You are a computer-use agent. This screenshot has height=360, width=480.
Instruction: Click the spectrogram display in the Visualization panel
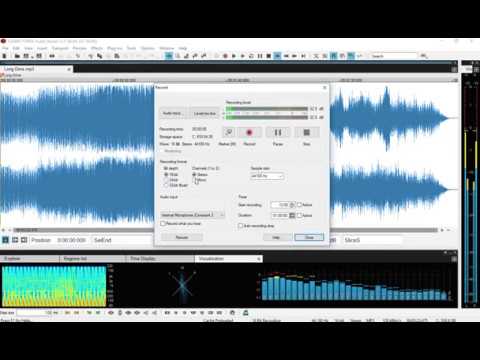point(54,286)
